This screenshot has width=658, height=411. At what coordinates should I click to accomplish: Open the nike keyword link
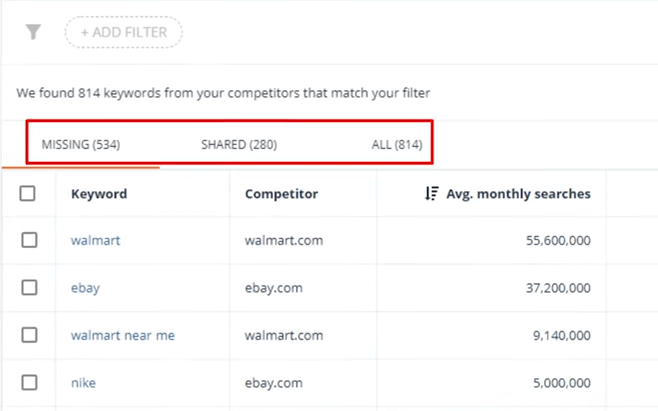coord(83,382)
